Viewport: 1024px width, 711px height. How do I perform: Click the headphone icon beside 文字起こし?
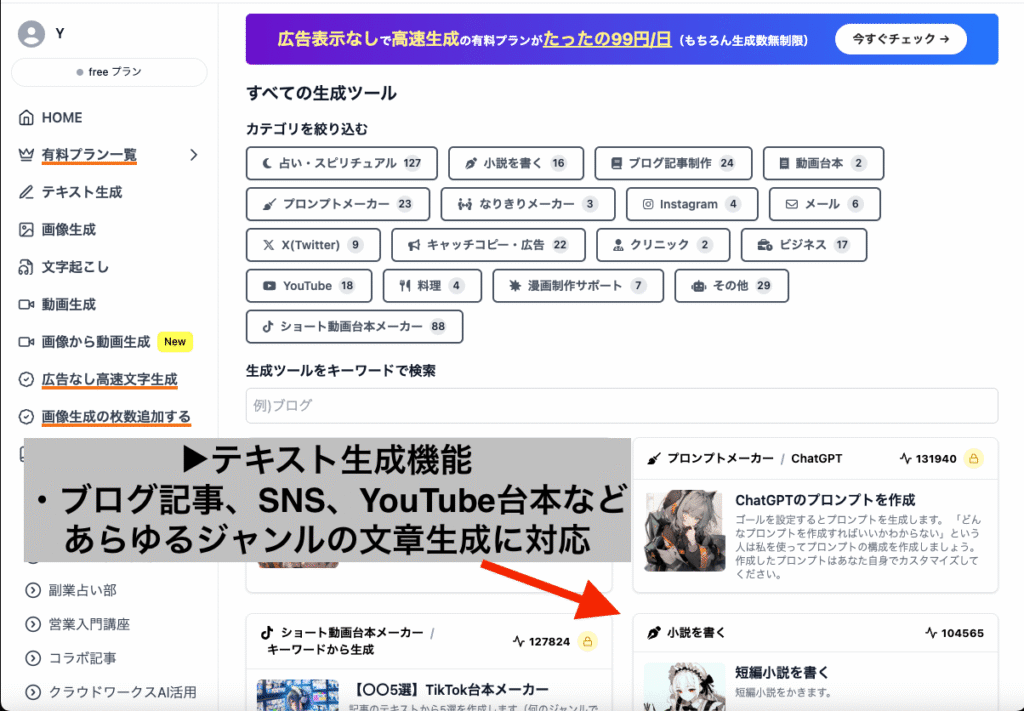tap(26, 267)
